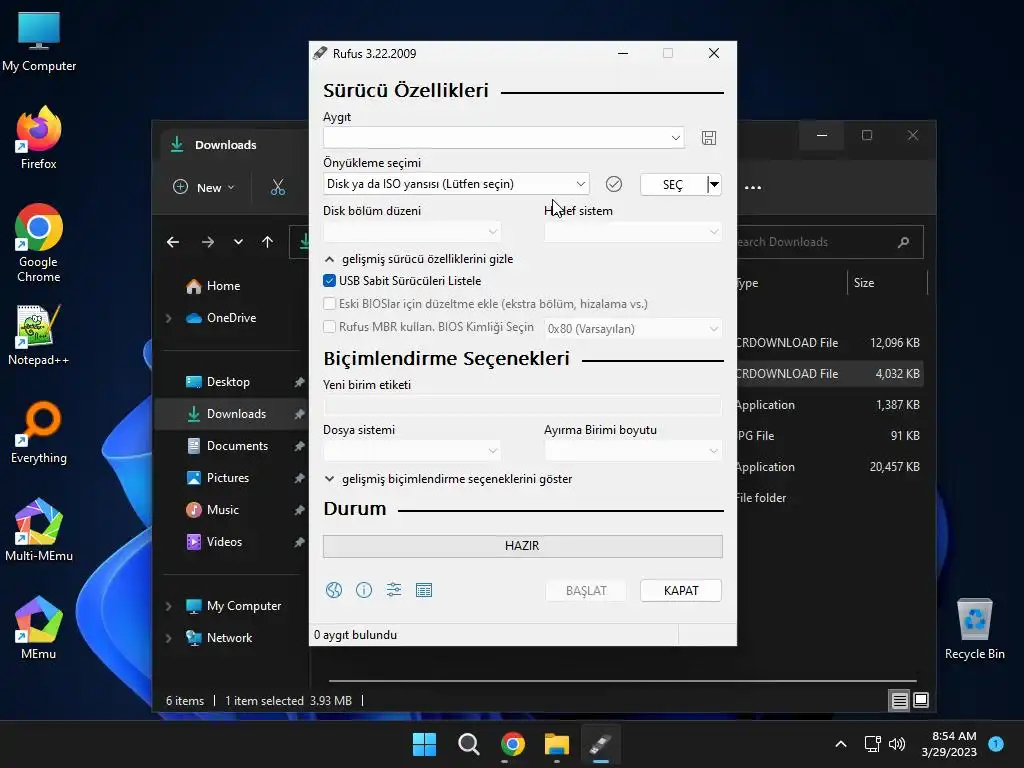Select Pictures in navigation pane
The width and height of the screenshot is (1024, 768).
[227, 478]
